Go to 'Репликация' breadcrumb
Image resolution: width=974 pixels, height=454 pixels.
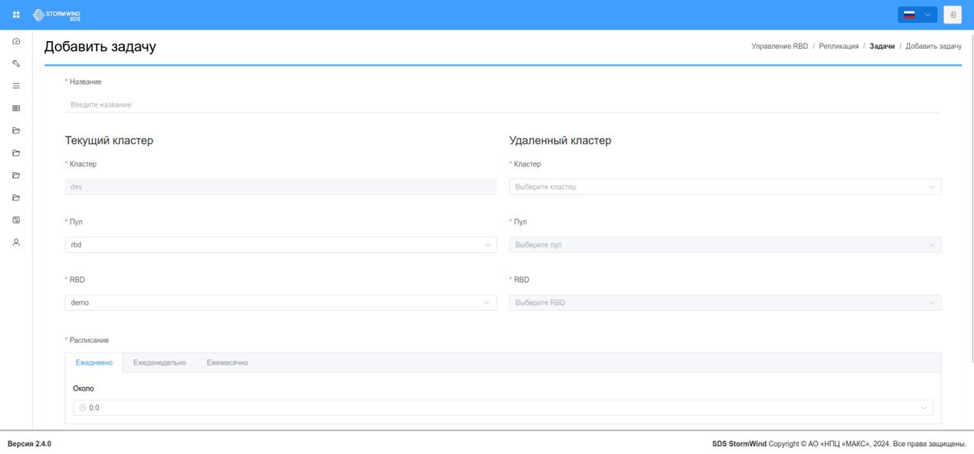(839, 47)
